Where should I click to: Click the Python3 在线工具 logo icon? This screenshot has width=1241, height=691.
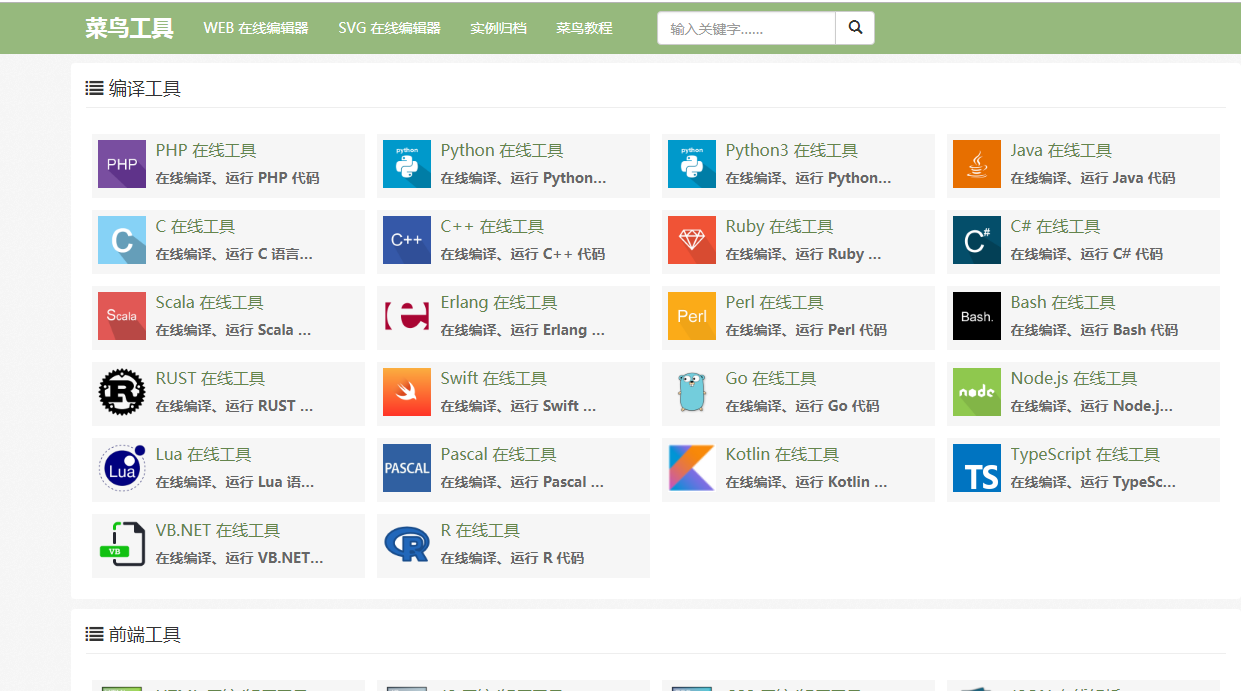pyautogui.click(x=692, y=164)
